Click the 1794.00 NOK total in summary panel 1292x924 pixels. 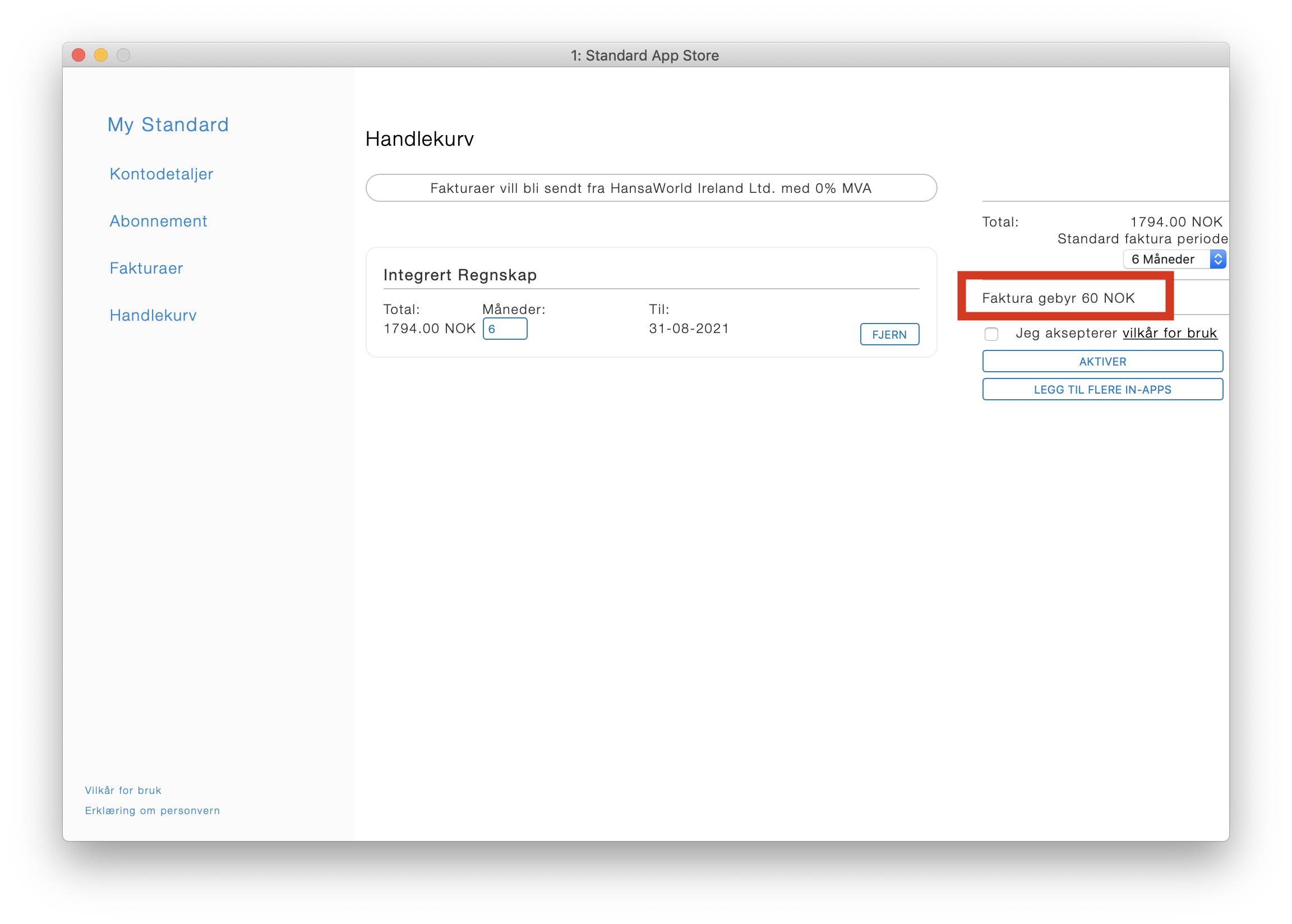coord(1176,222)
